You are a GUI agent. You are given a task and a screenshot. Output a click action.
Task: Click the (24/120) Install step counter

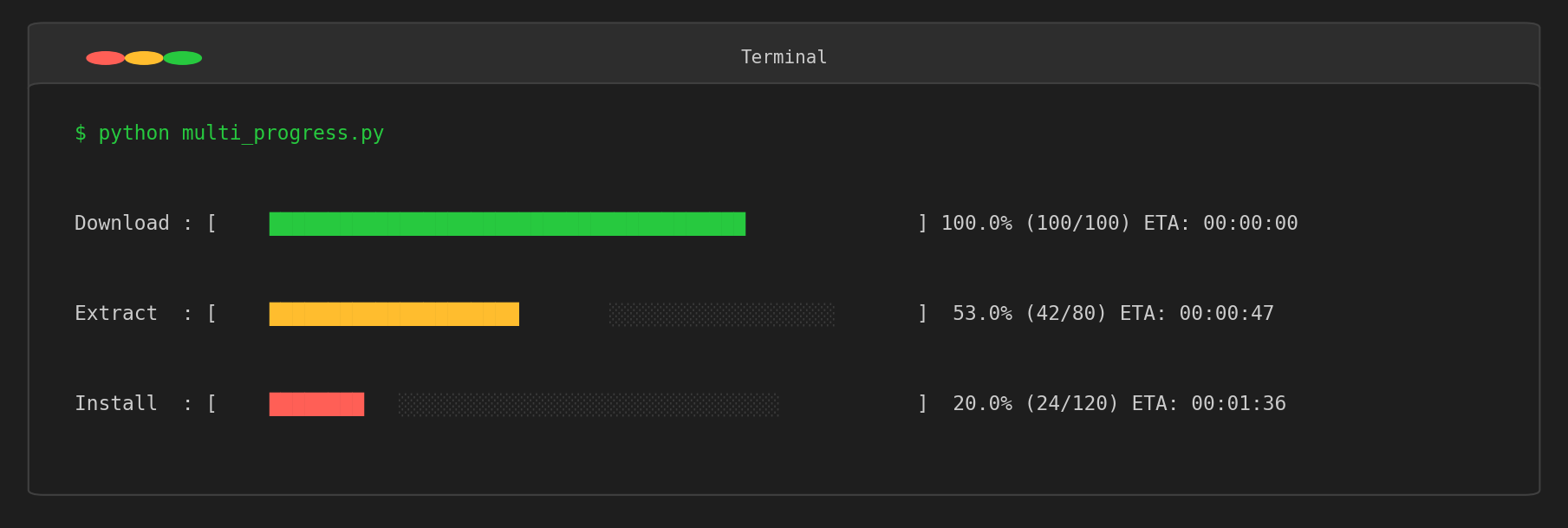point(1071,404)
